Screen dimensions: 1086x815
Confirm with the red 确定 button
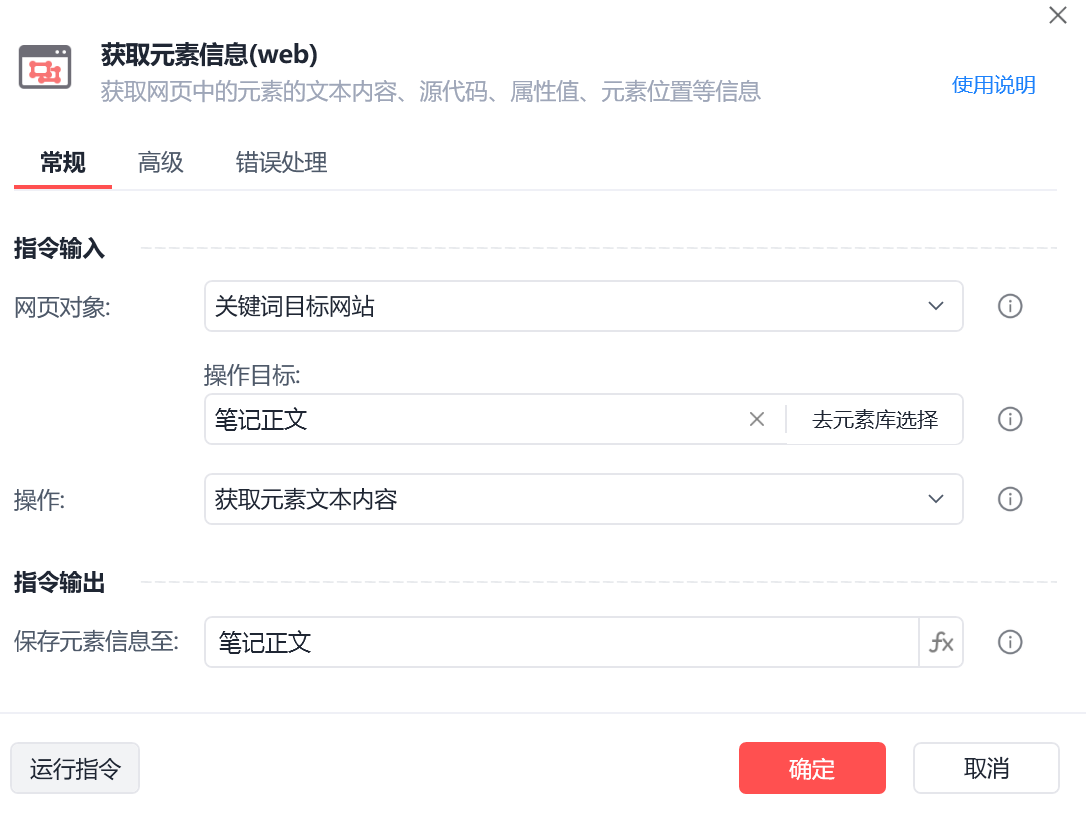[812, 768]
